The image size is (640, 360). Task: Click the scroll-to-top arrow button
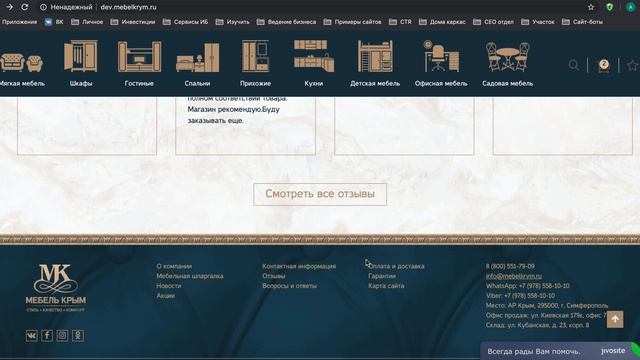click(615, 319)
